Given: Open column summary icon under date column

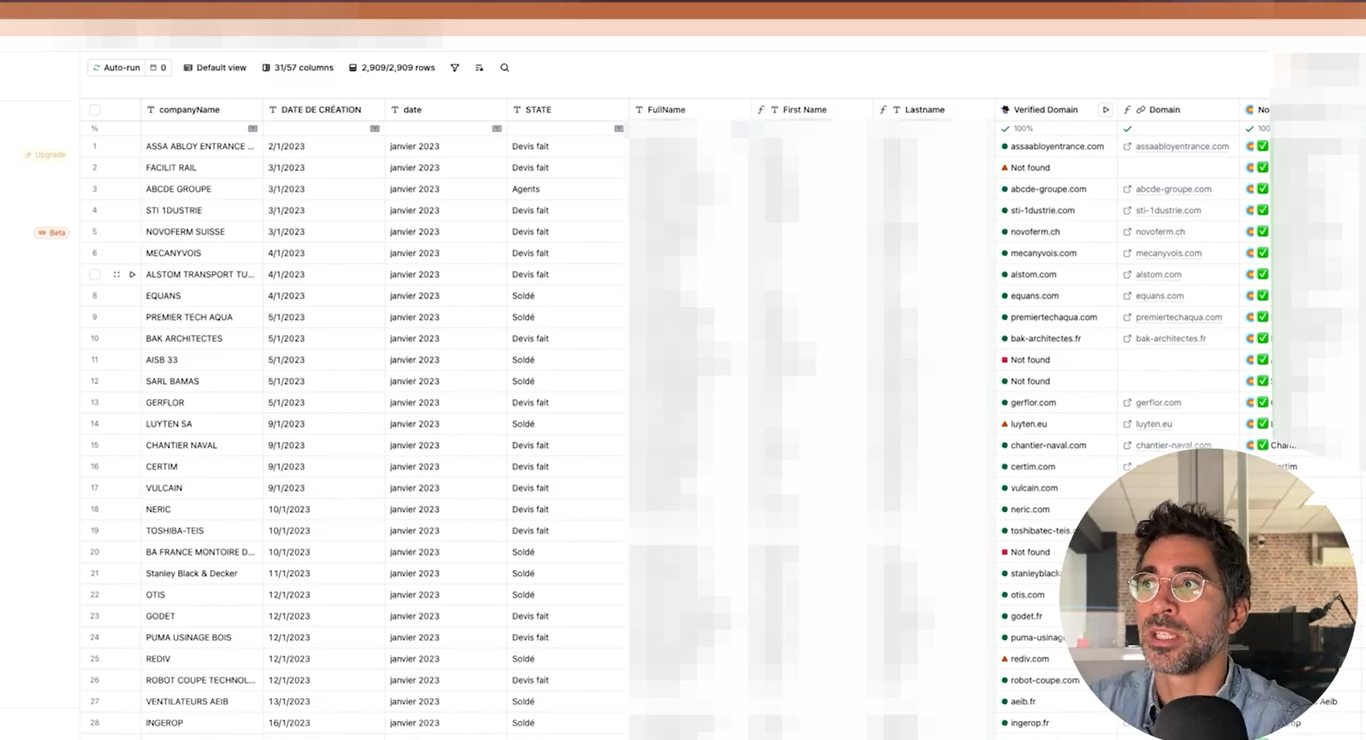Looking at the screenshot, I should tap(496, 129).
